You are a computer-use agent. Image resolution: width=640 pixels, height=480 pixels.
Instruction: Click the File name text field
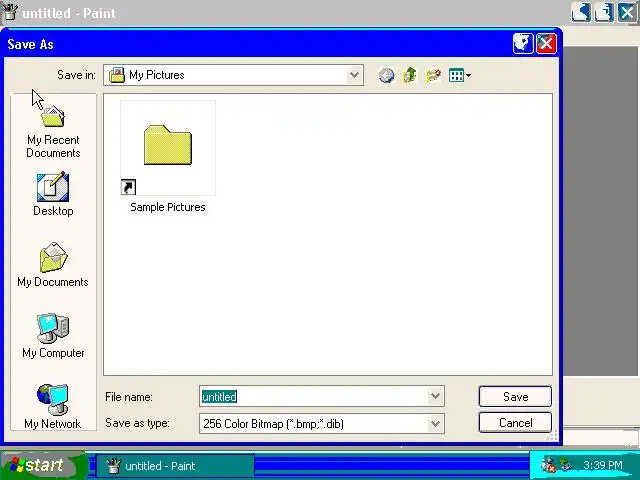tap(313, 396)
